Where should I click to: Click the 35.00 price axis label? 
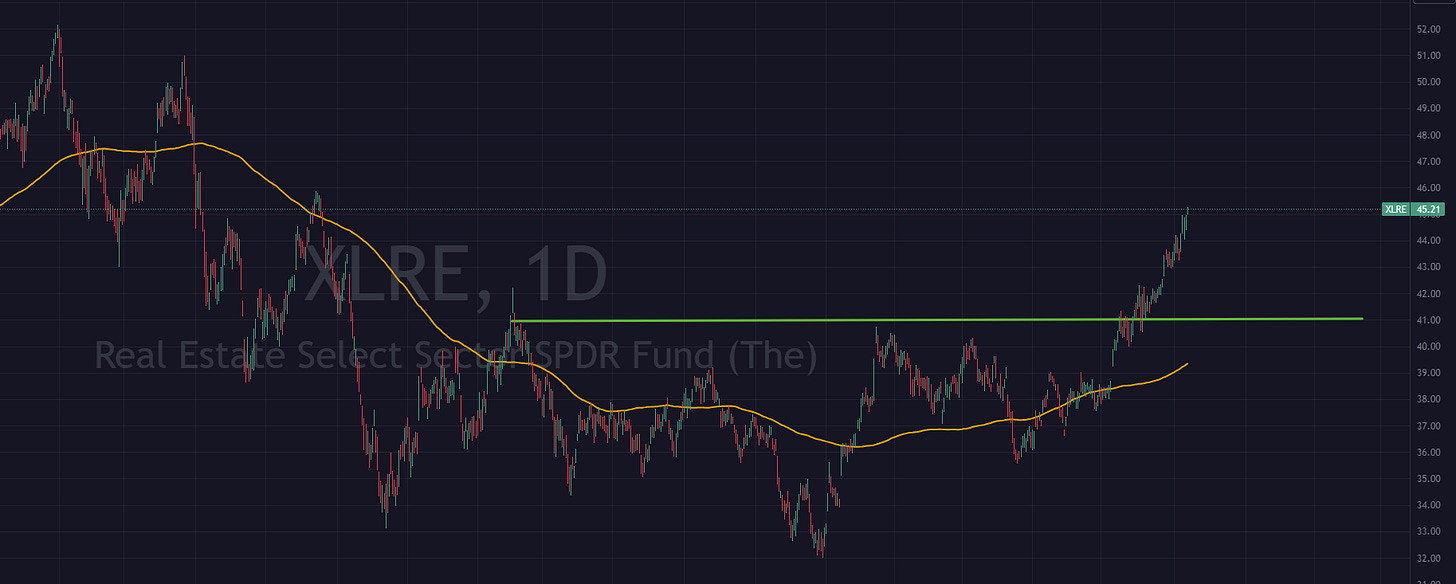click(x=1428, y=479)
